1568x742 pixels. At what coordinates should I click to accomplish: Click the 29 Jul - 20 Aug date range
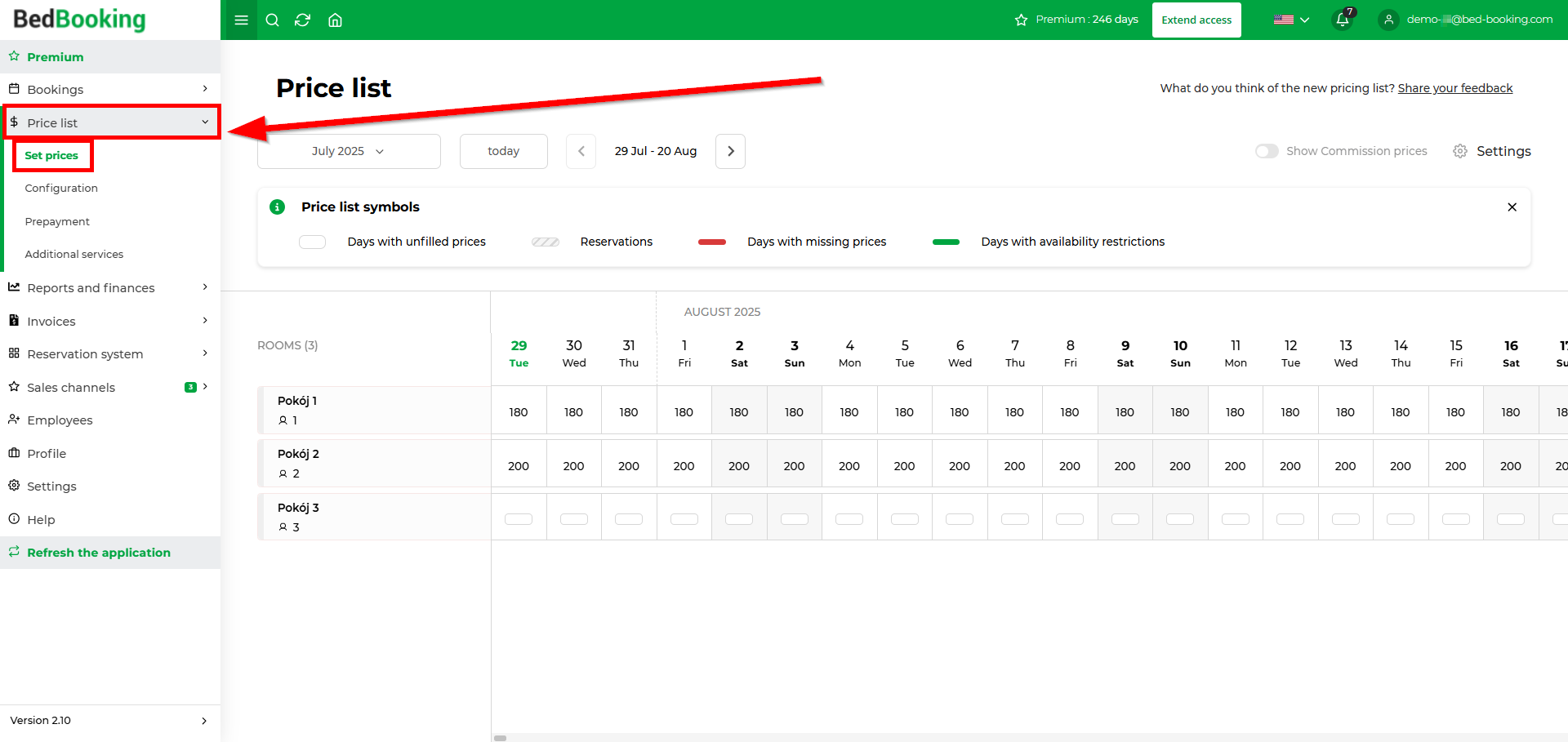pyautogui.click(x=656, y=151)
